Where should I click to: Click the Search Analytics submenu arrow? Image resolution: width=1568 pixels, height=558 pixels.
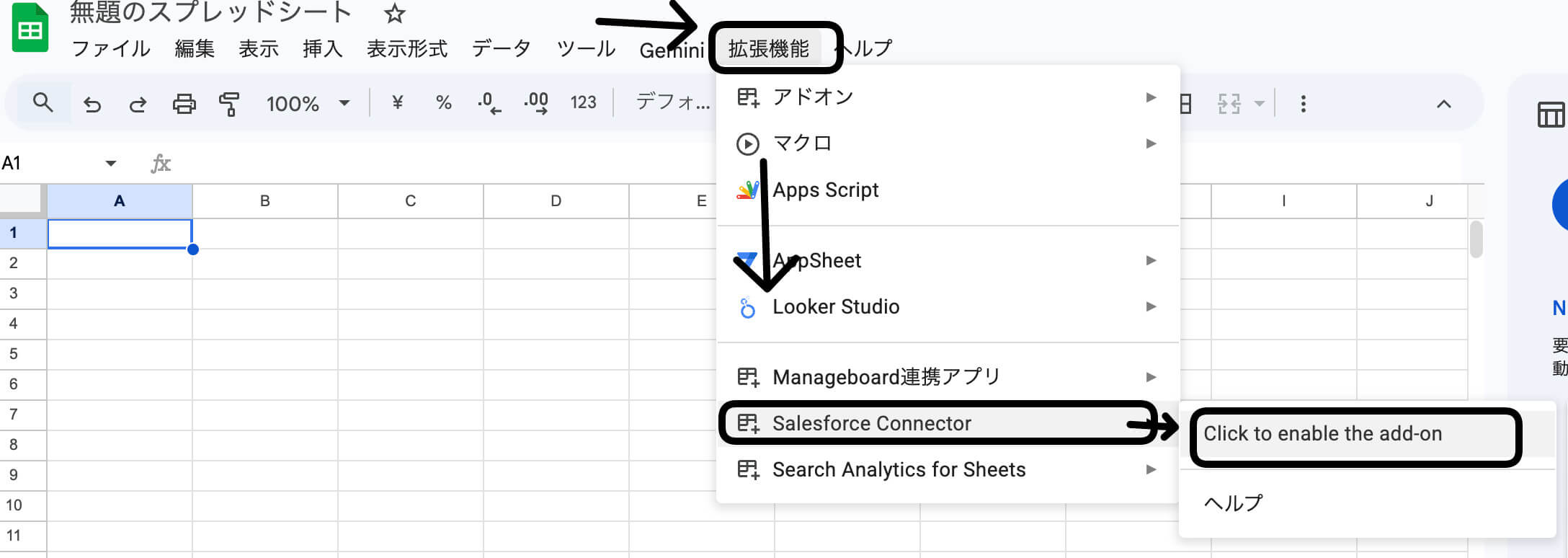pyautogui.click(x=1151, y=469)
